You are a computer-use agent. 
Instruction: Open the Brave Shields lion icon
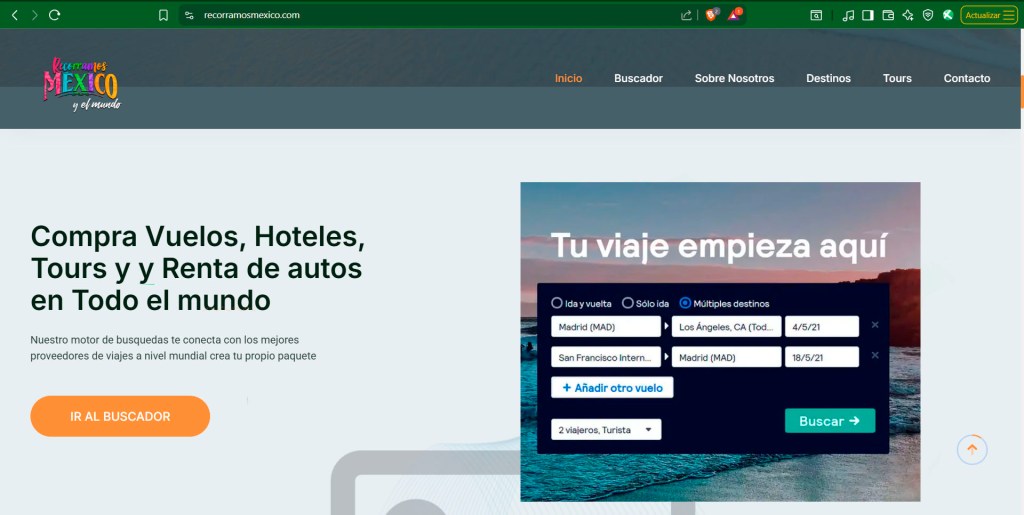coord(712,15)
